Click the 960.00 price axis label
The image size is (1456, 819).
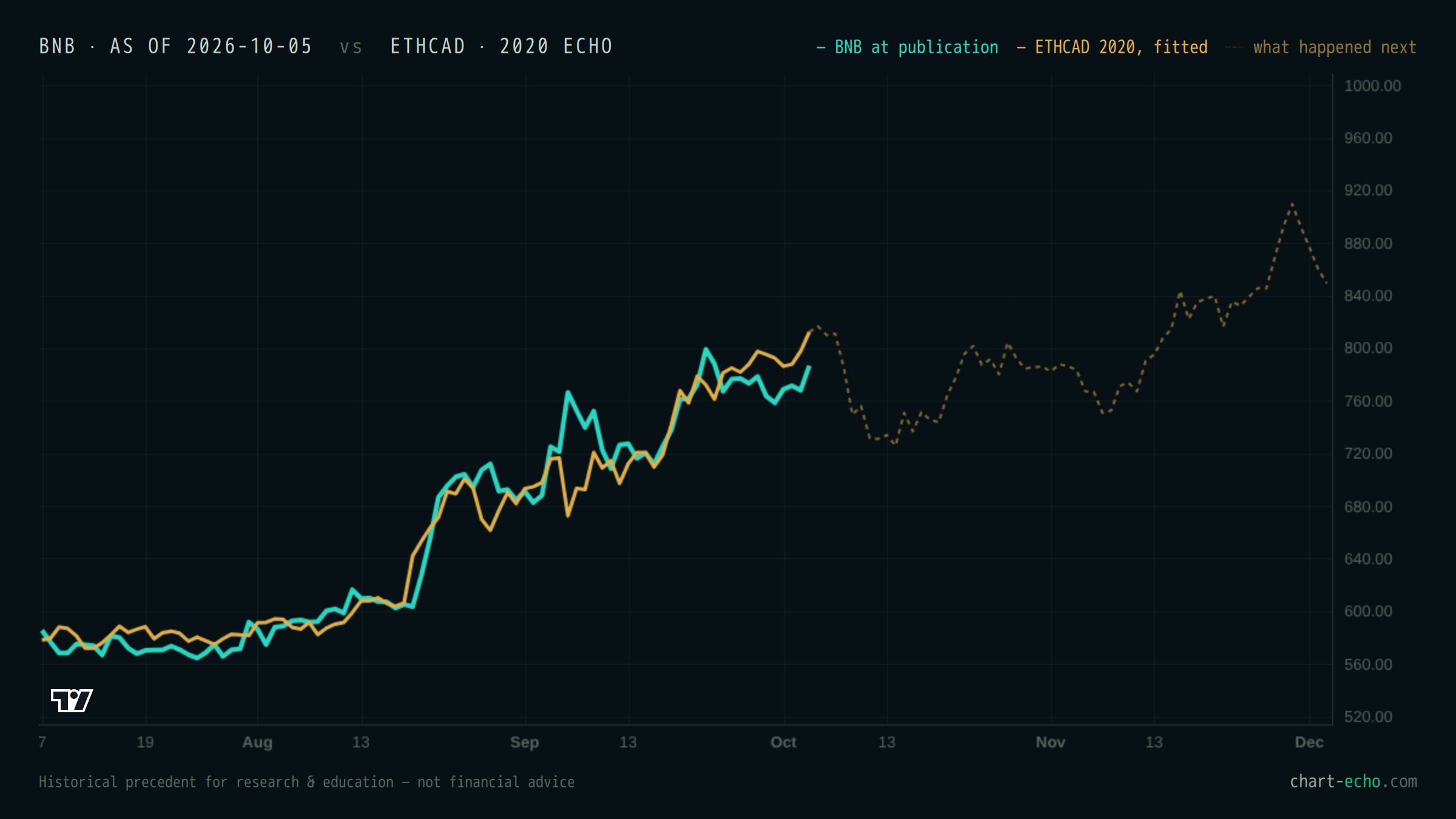[1368, 138]
